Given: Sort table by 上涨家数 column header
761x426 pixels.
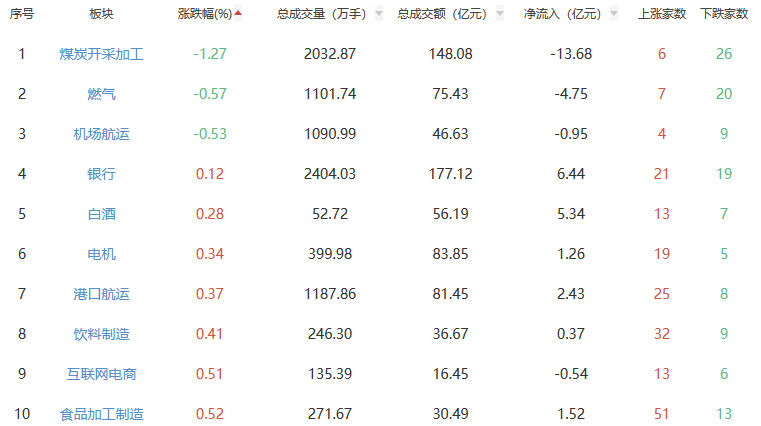Looking at the screenshot, I should coord(661,14).
